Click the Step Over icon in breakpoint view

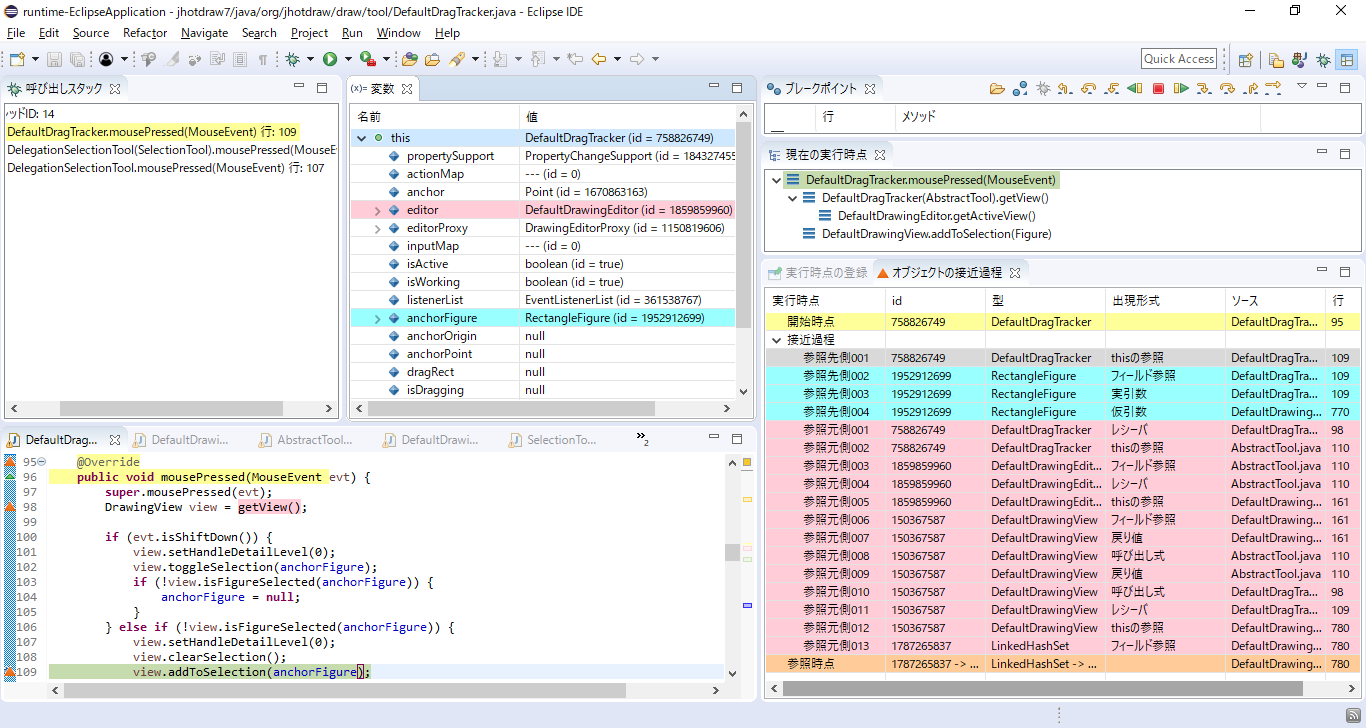tap(1227, 88)
